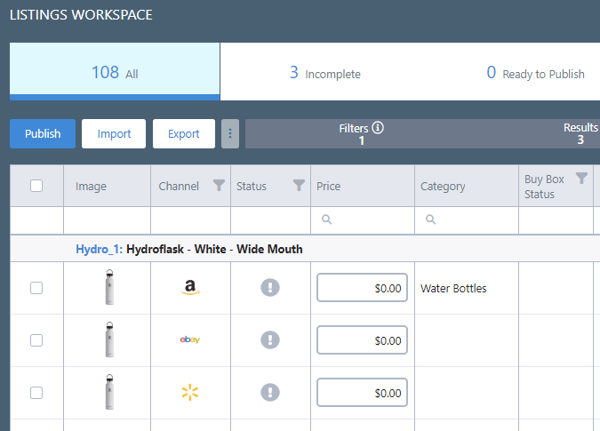Click the Amazon channel logo icon

click(x=190, y=288)
